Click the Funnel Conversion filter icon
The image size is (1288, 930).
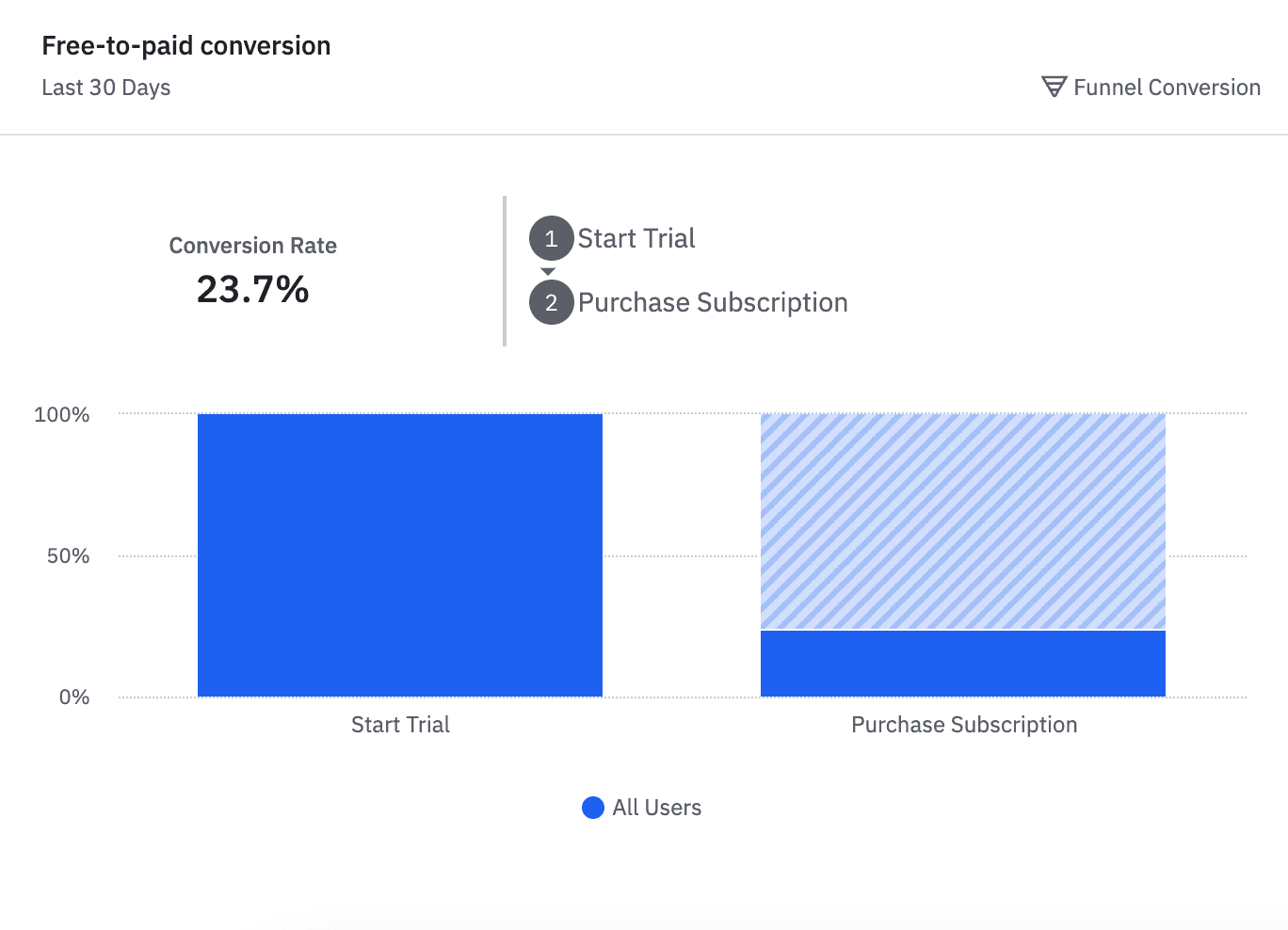click(1054, 87)
